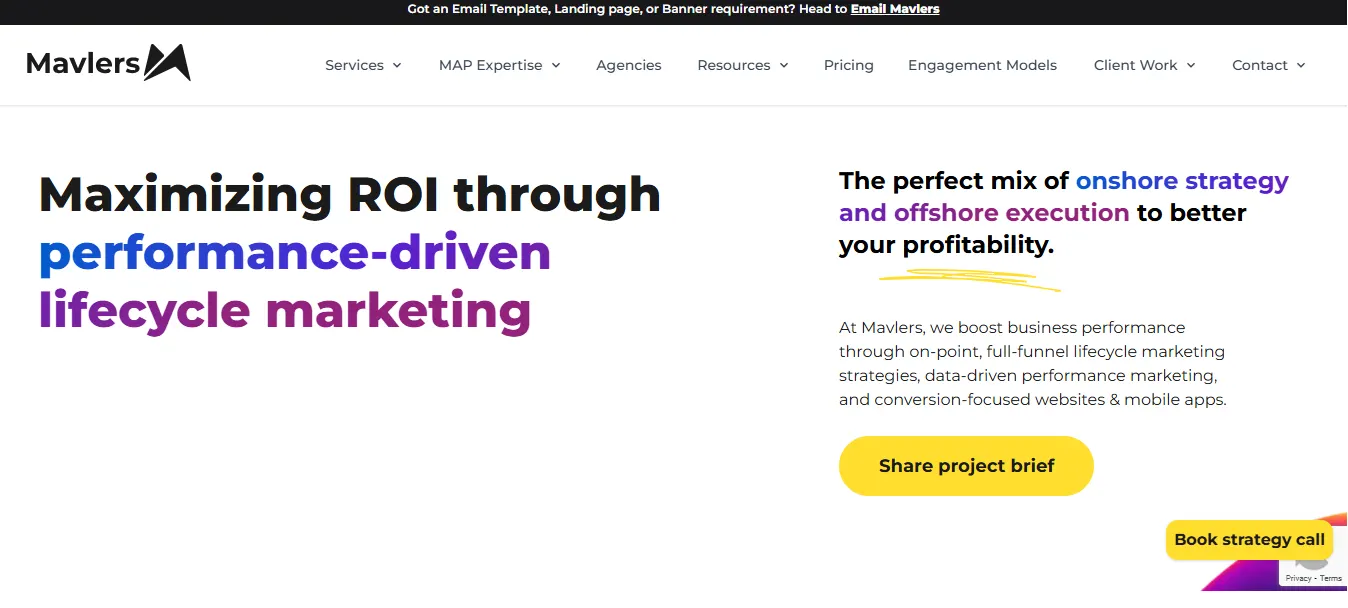Expand the Services dropdown chevron
The width and height of the screenshot is (1348, 608).
pos(397,65)
